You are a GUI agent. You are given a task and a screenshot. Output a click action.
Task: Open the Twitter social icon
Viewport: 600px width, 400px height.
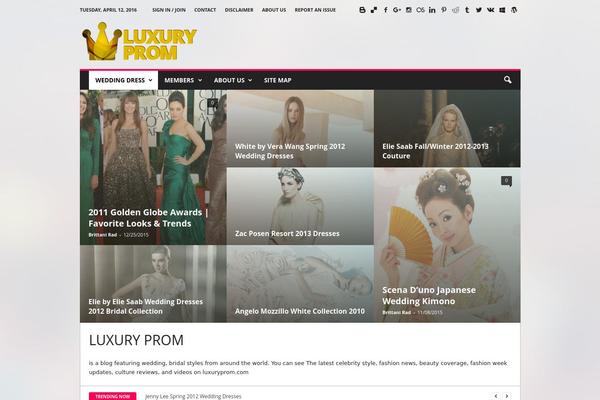coord(479,10)
